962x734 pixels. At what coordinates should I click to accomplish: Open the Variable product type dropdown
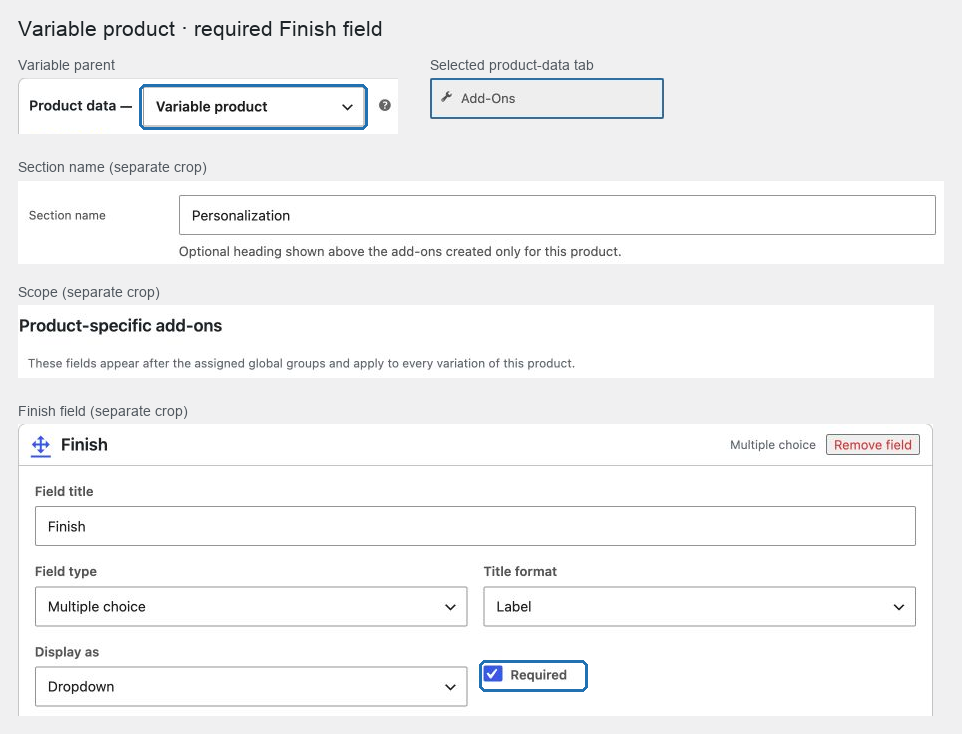click(x=253, y=107)
